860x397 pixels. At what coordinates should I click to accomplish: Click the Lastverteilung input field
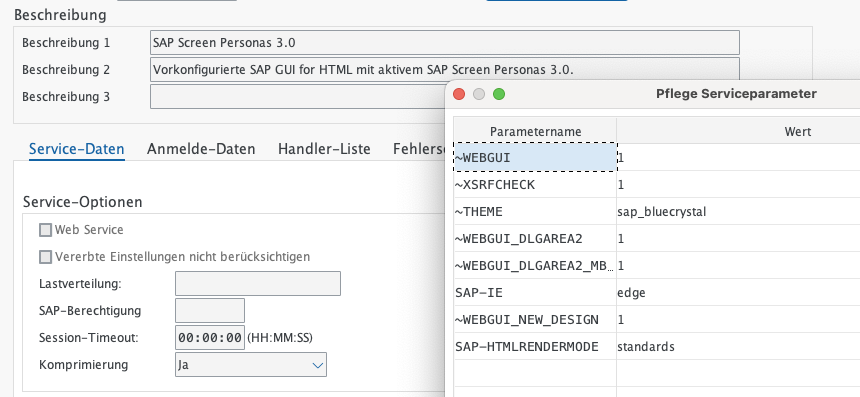pyautogui.click(x=258, y=283)
